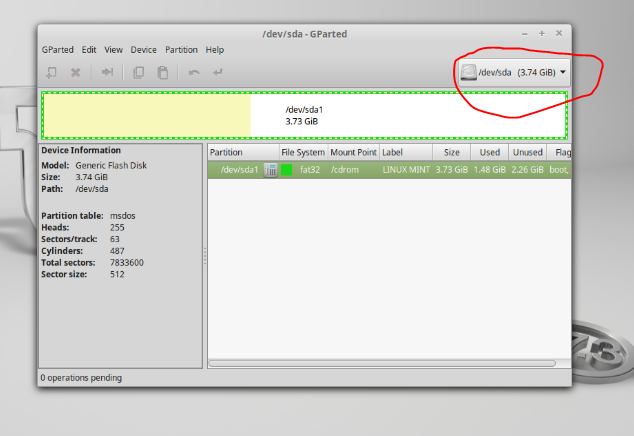The height and width of the screenshot is (436, 634).
Task: Click the Flags column header
Action: tap(559, 152)
